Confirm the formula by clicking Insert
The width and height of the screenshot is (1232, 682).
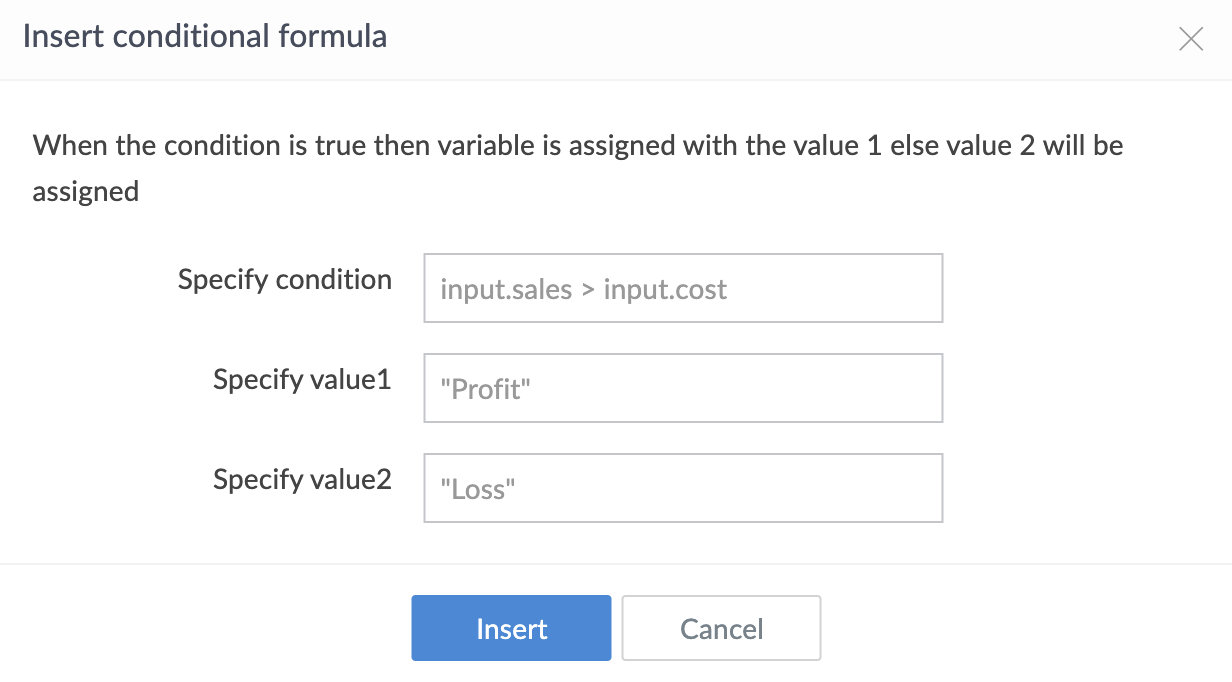[x=511, y=628]
